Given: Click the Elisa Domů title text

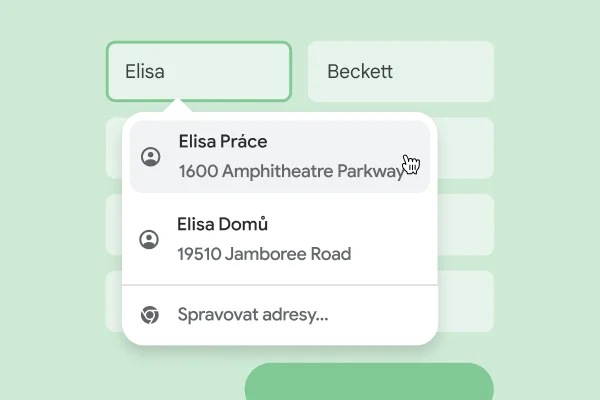Looking at the screenshot, I should click(222, 224).
